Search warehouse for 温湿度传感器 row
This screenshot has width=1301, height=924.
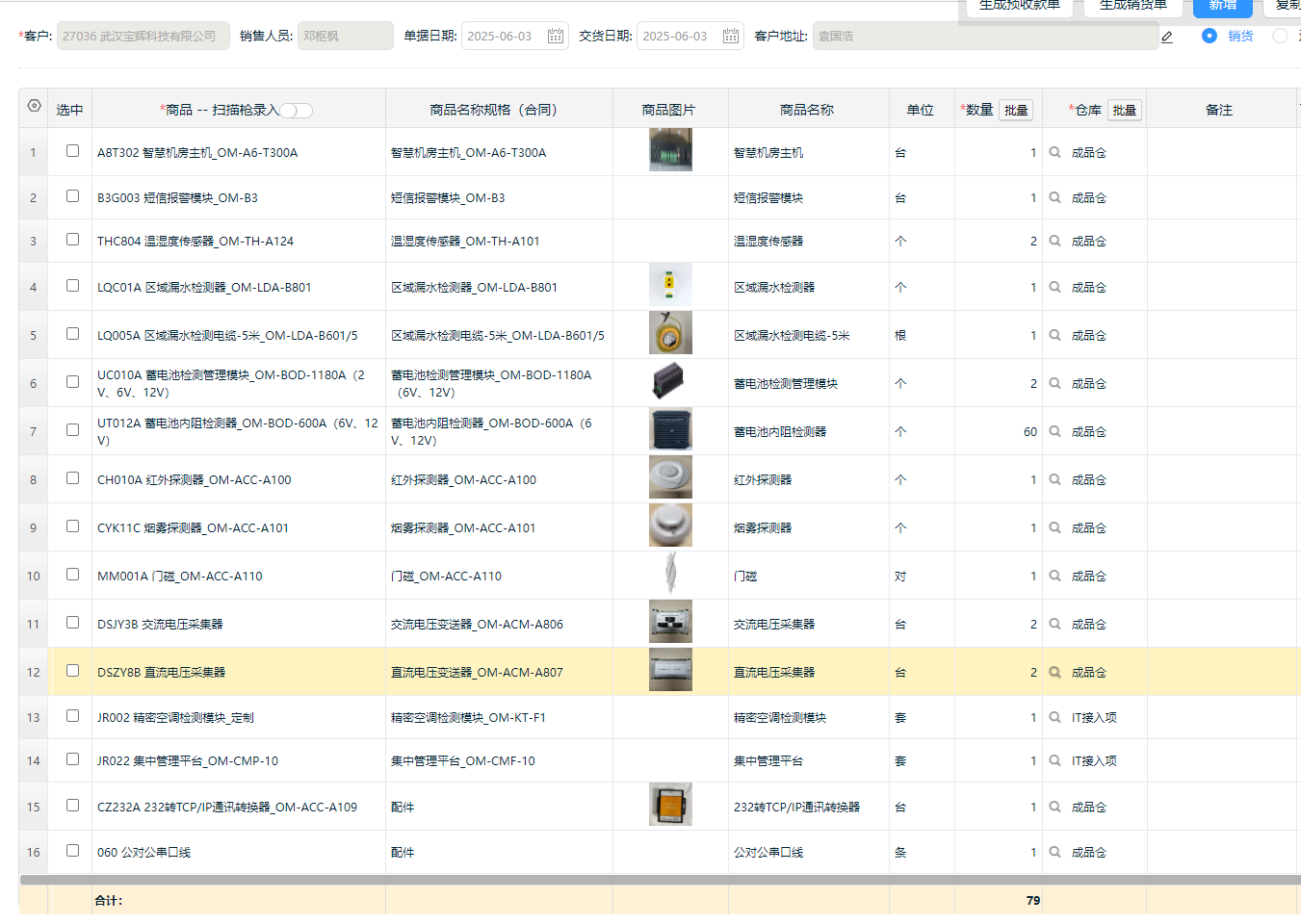click(x=1054, y=241)
